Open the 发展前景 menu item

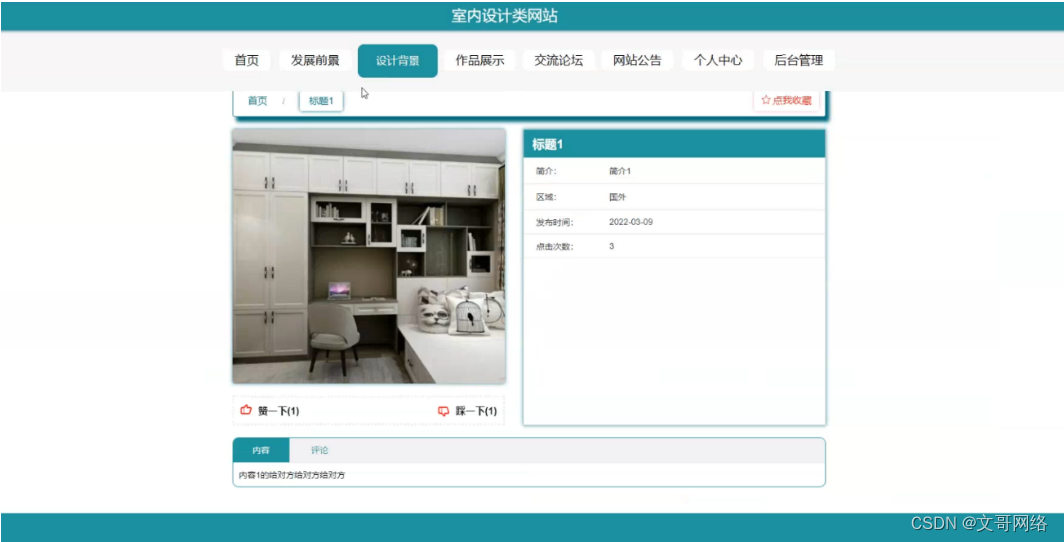(x=315, y=60)
